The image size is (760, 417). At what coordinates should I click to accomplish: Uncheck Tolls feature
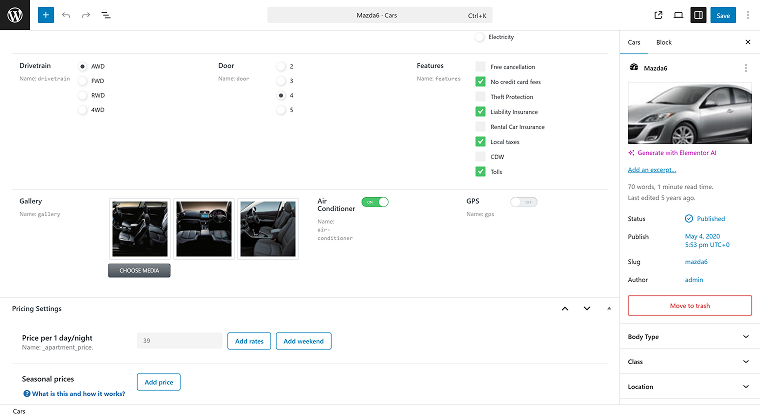click(480, 172)
